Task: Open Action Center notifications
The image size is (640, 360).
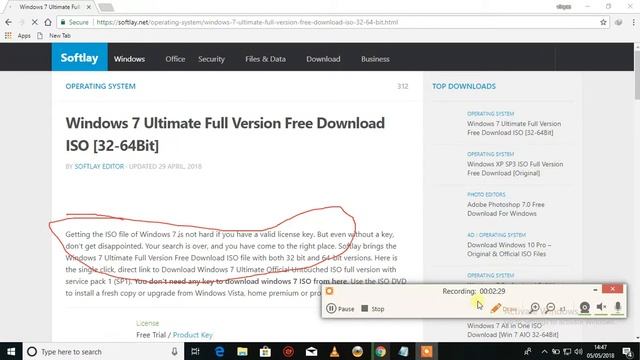Action: [x=628, y=351]
